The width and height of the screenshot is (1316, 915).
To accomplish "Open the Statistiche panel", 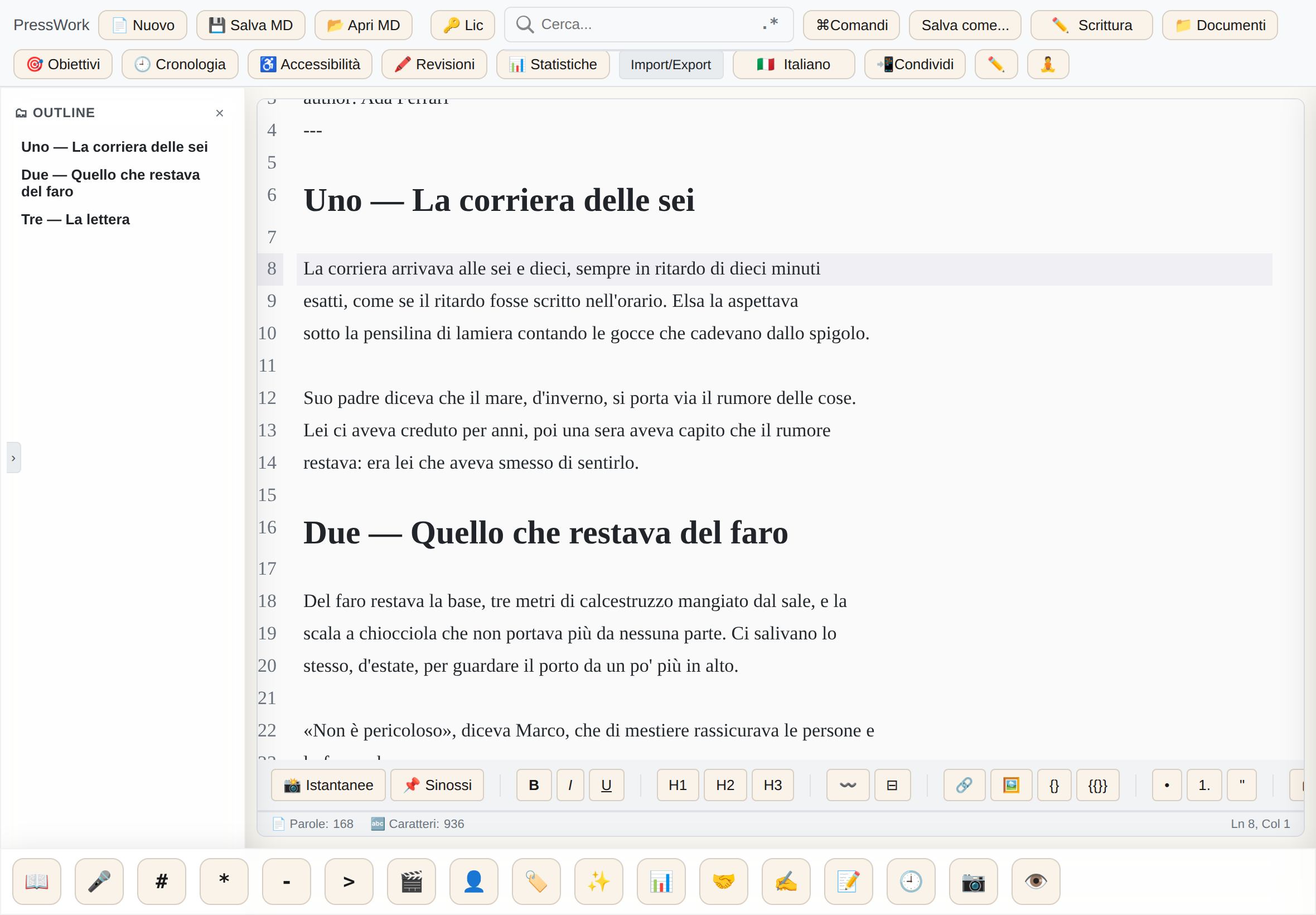I will point(553,64).
